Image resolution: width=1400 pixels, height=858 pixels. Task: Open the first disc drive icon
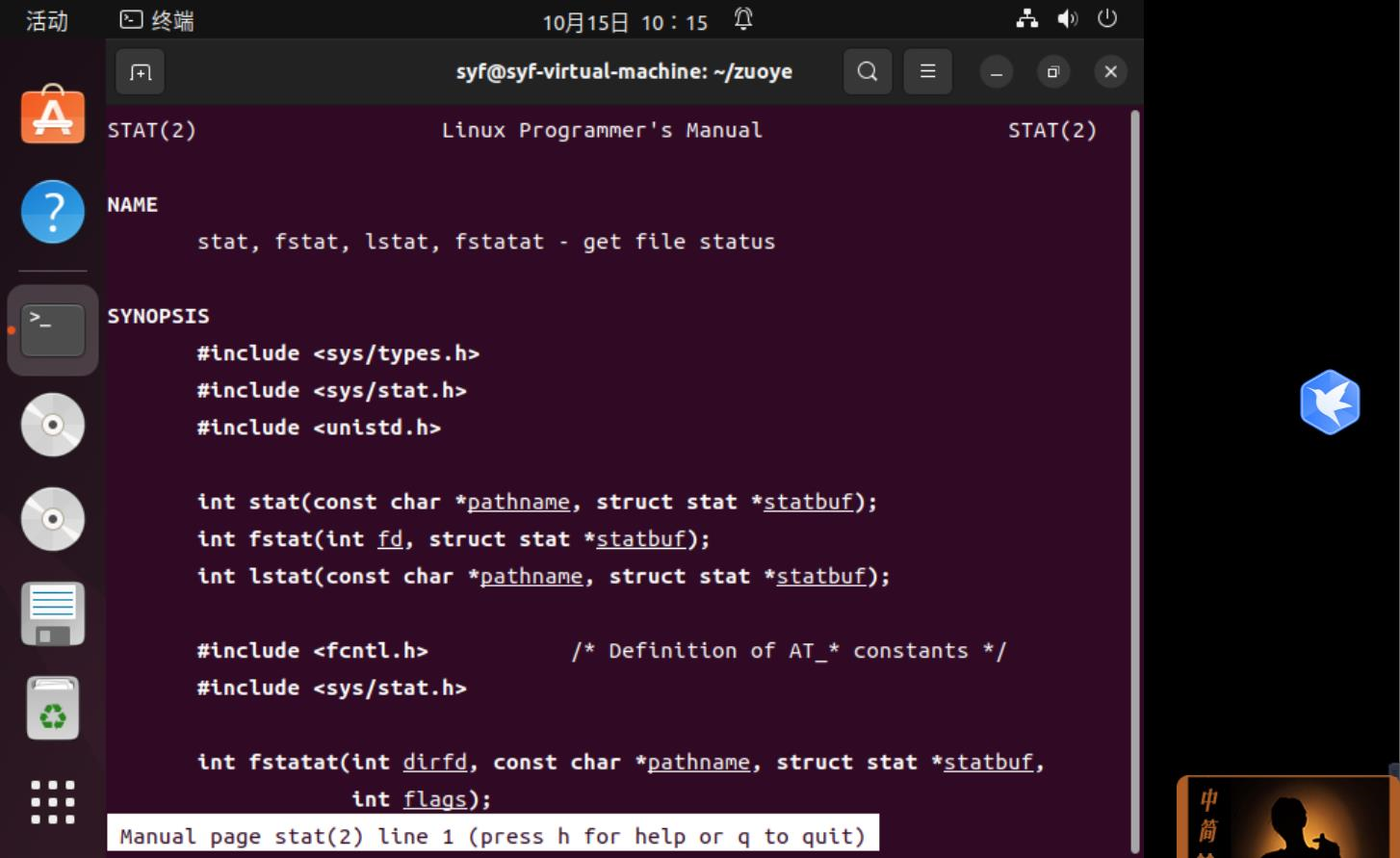point(53,425)
